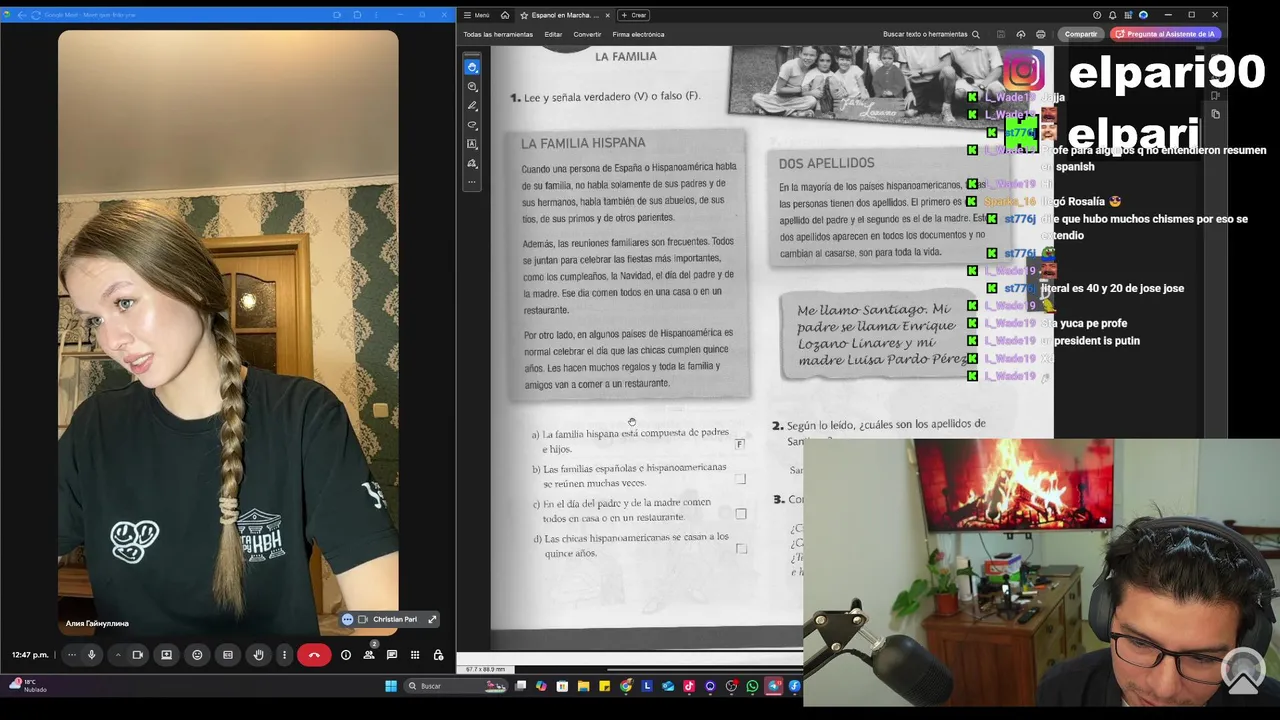Select the sign tool in the side toolbar

click(472, 163)
